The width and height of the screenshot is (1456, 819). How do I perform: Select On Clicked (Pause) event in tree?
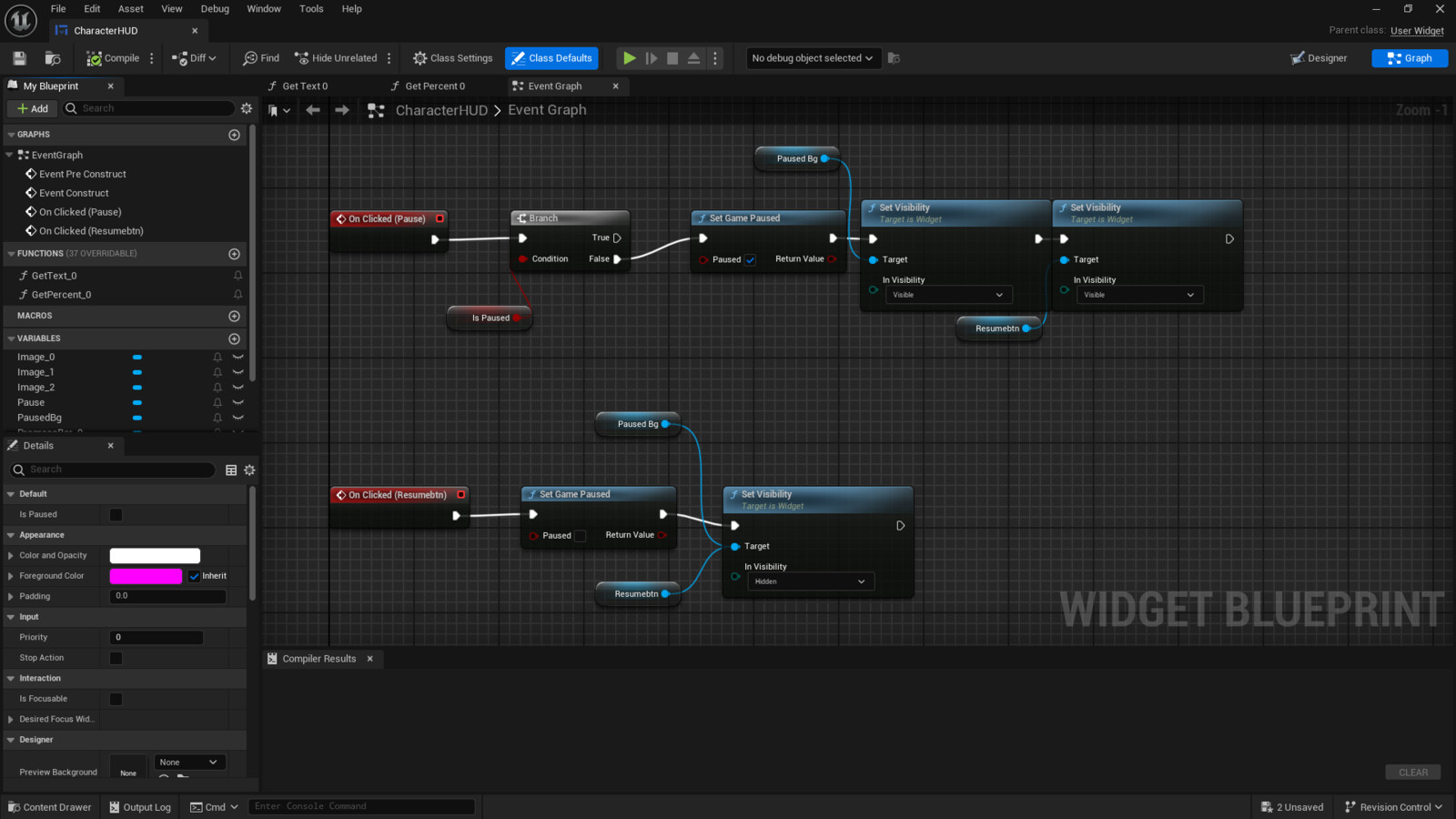click(80, 212)
